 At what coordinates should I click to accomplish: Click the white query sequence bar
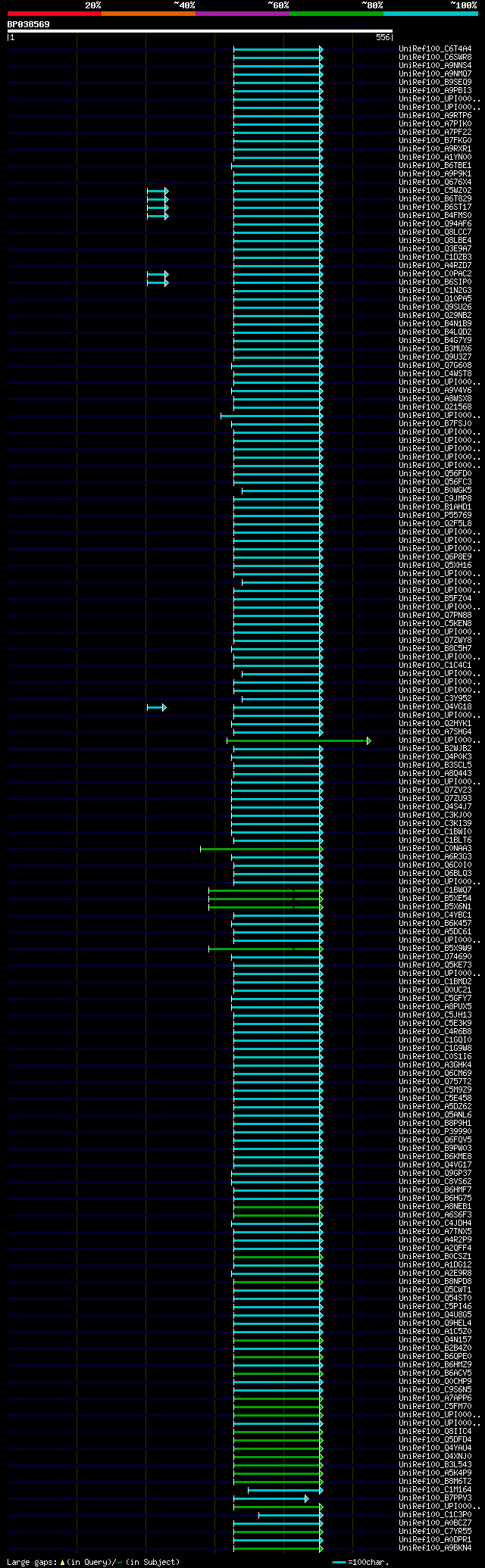click(x=200, y=31)
